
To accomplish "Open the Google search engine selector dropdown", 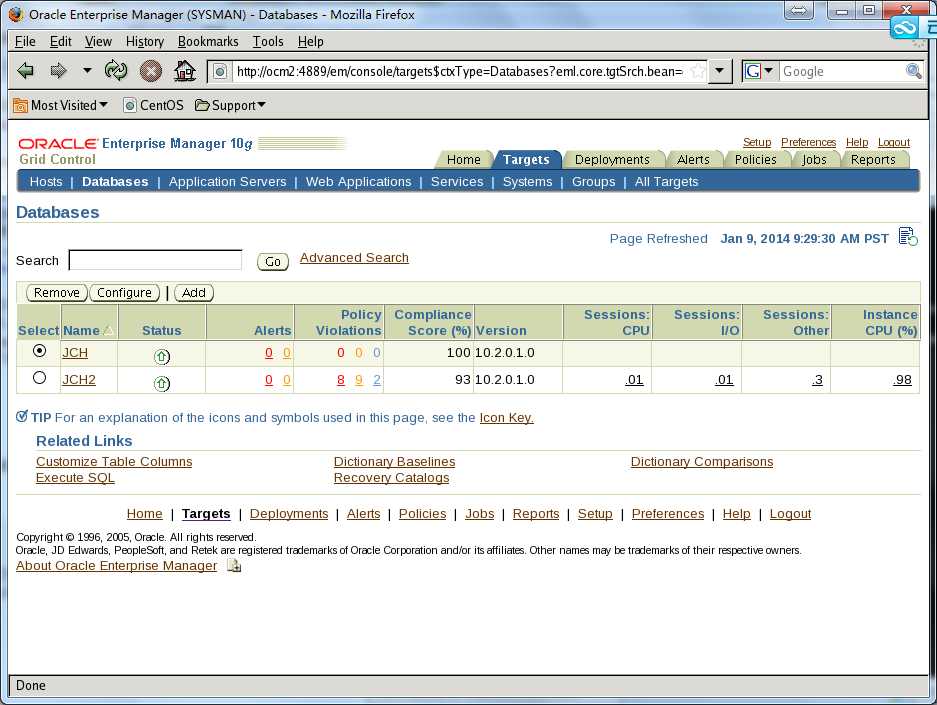I will pos(759,71).
